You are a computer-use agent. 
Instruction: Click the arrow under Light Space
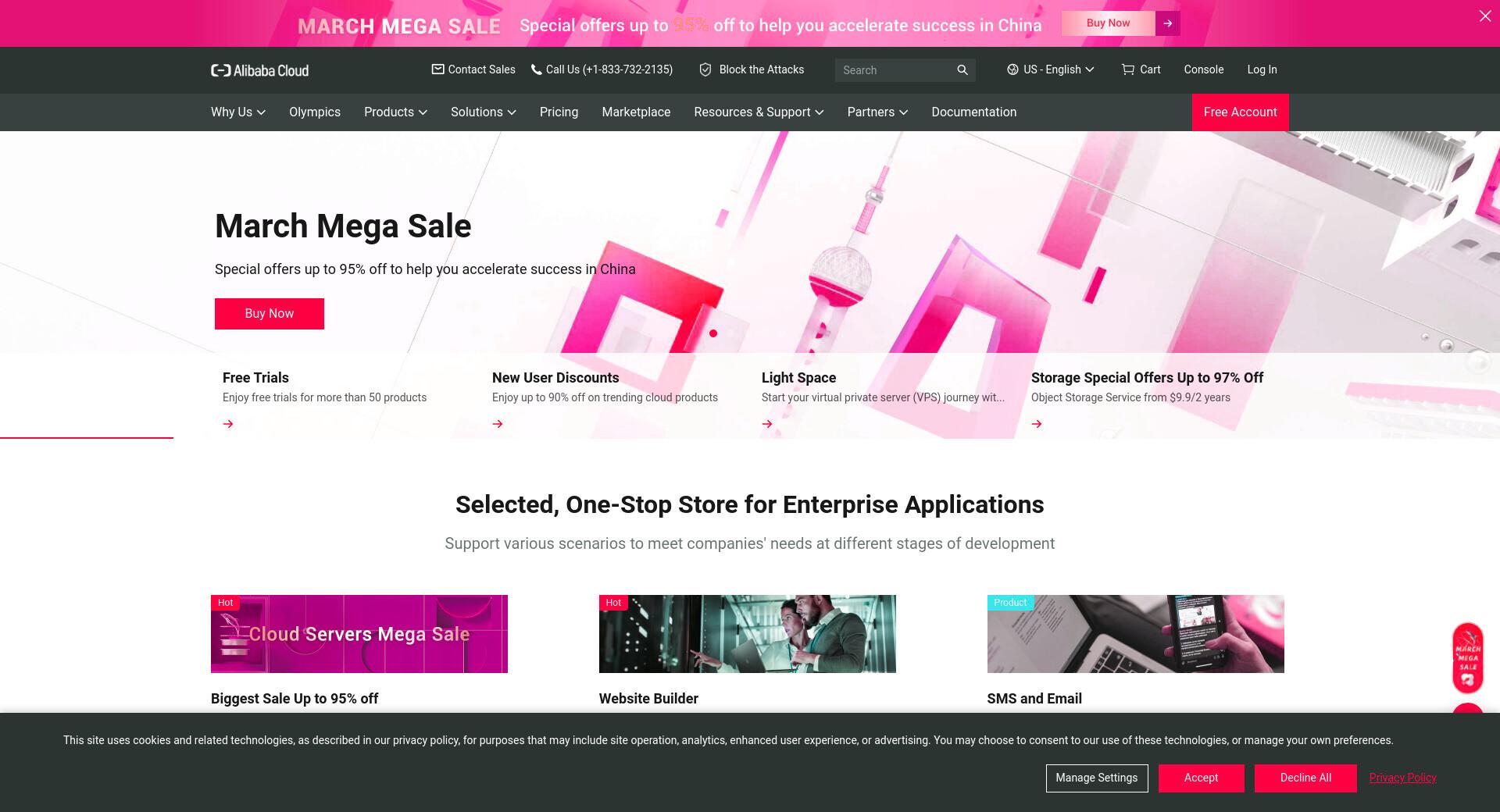767,424
